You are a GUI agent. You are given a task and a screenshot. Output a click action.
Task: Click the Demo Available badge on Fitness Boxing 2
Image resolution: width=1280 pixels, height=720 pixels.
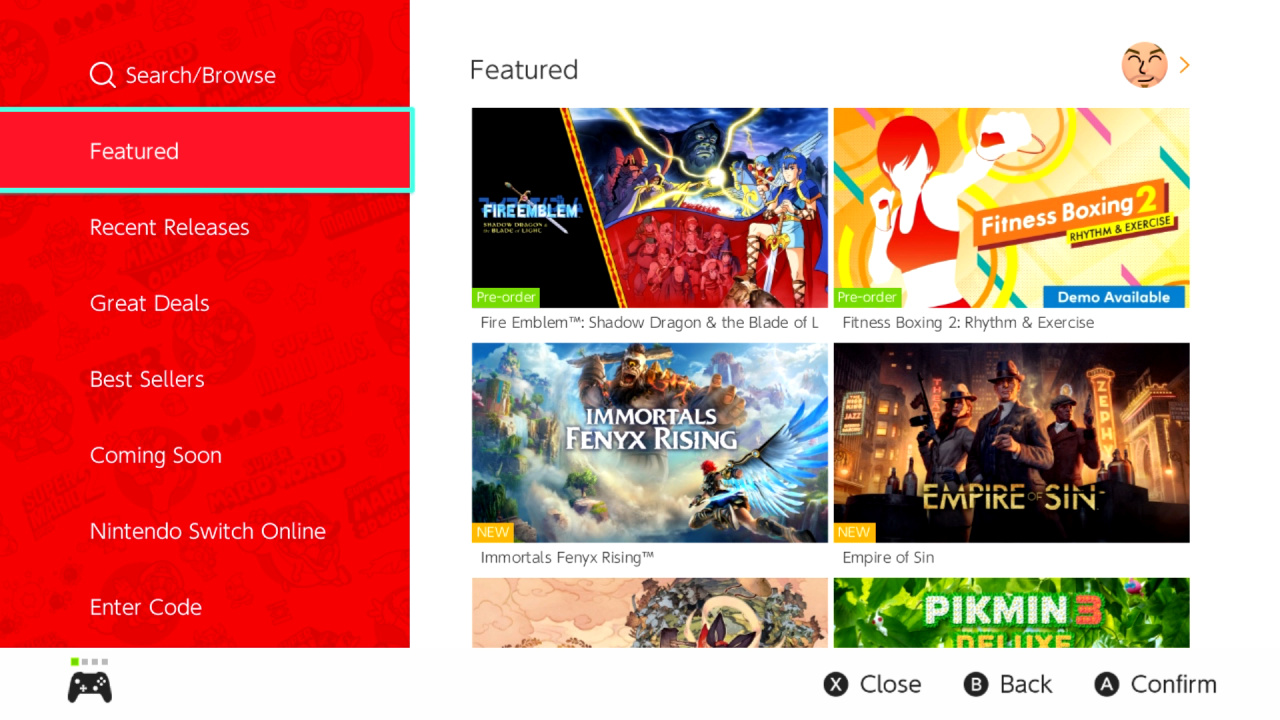[x=1114, y=297]
